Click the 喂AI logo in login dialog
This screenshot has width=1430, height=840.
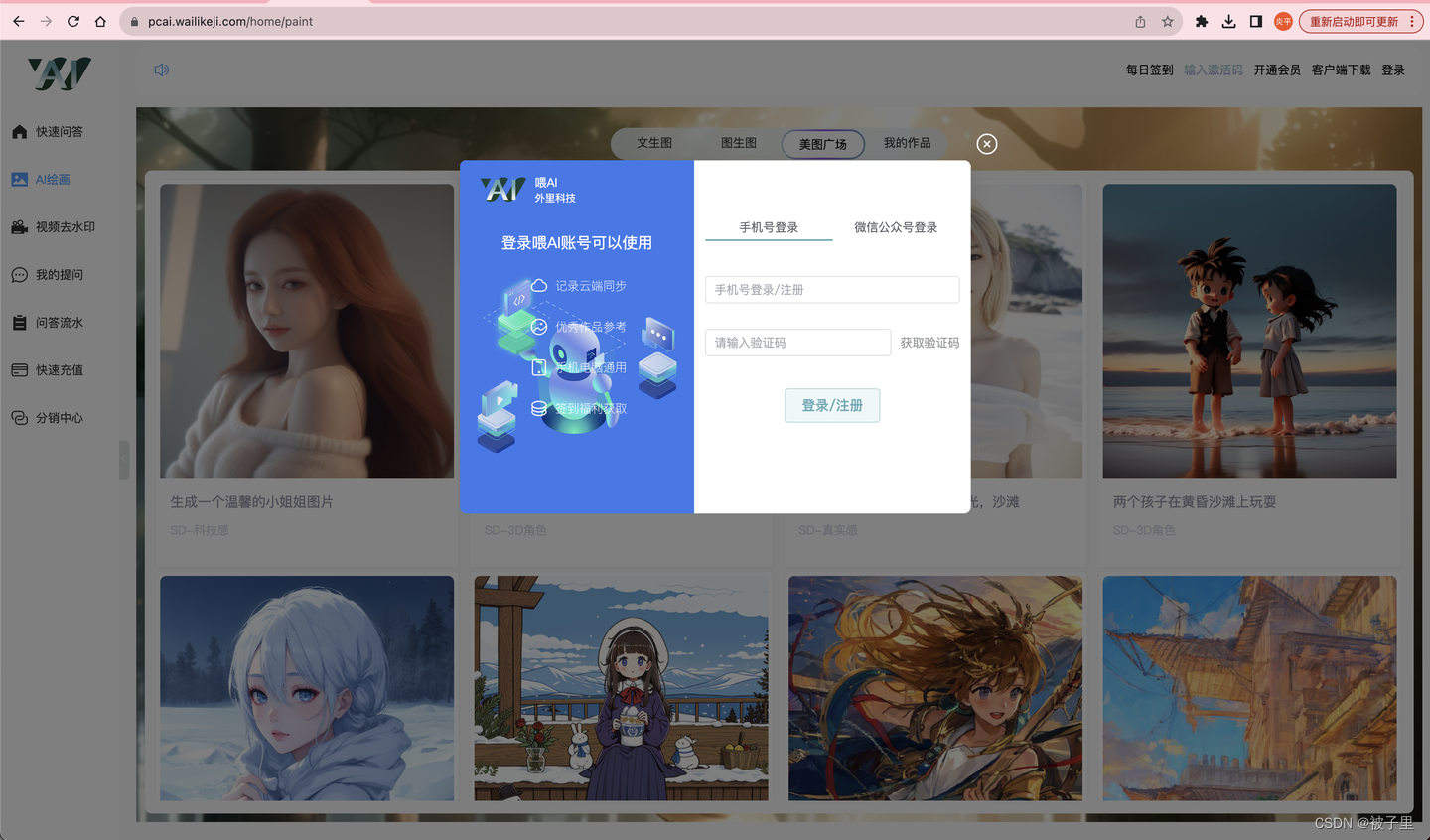pos(502,189)
